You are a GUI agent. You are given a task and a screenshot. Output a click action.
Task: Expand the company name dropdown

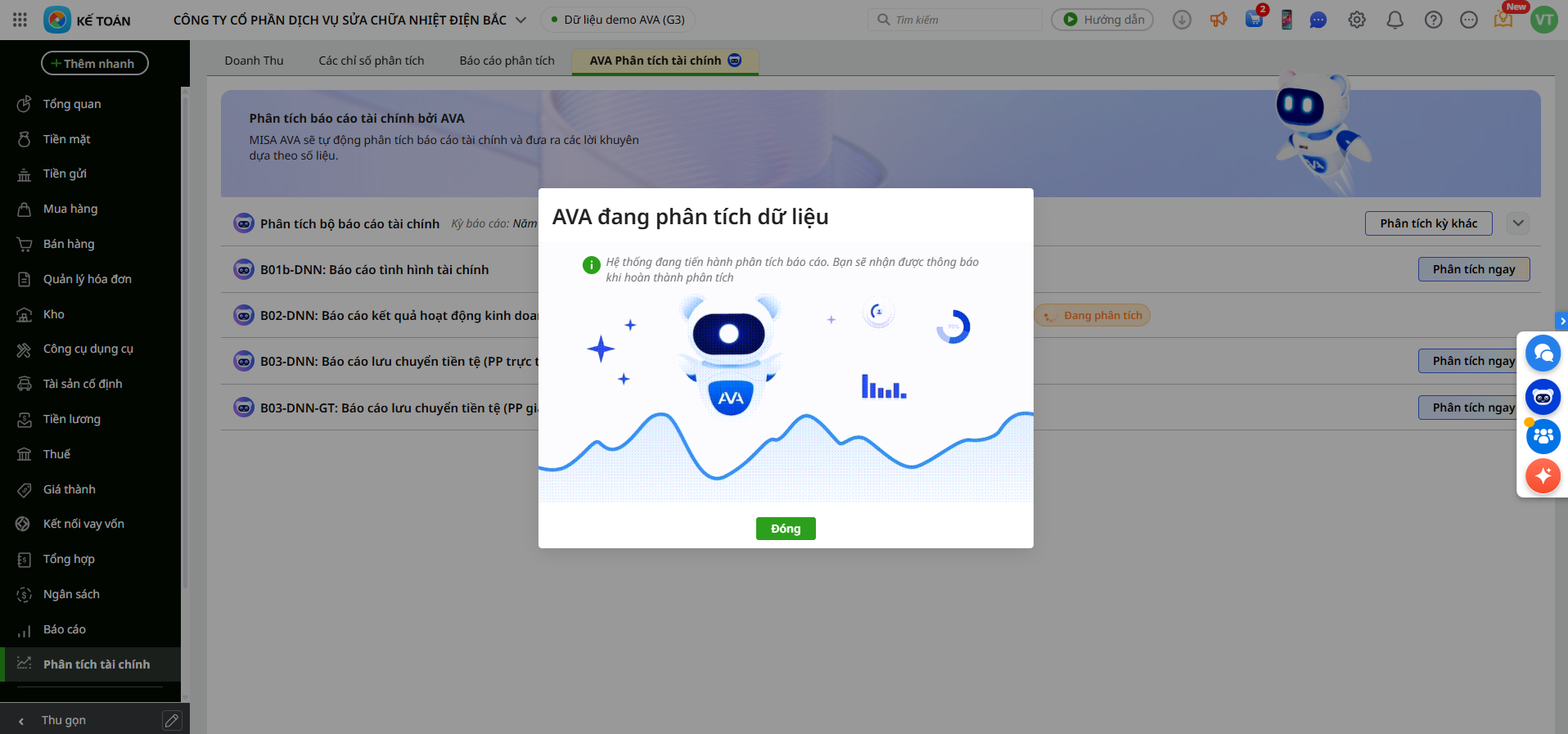520,20
